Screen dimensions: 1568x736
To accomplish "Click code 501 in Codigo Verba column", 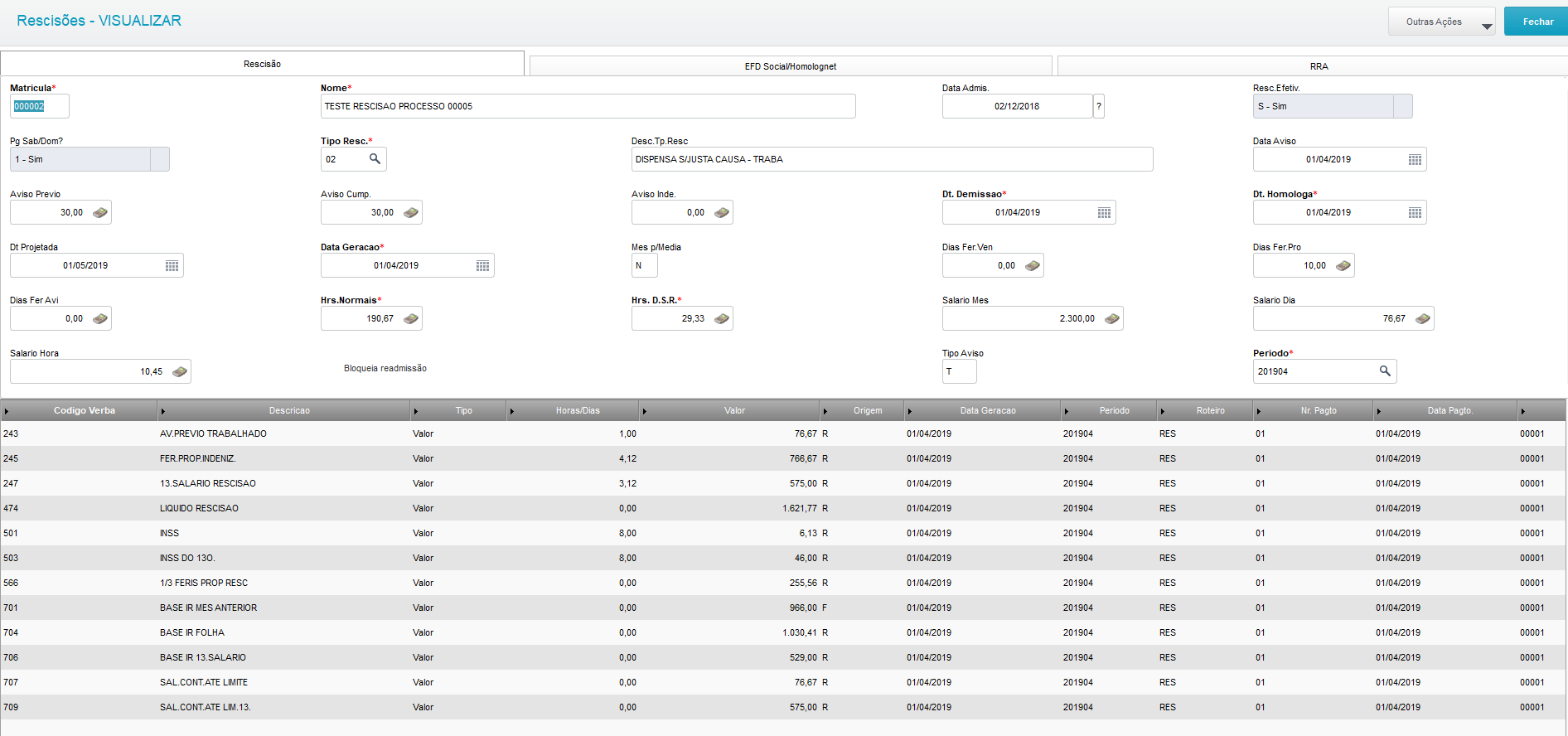I will pyautogui.click(x=11, y=533).
